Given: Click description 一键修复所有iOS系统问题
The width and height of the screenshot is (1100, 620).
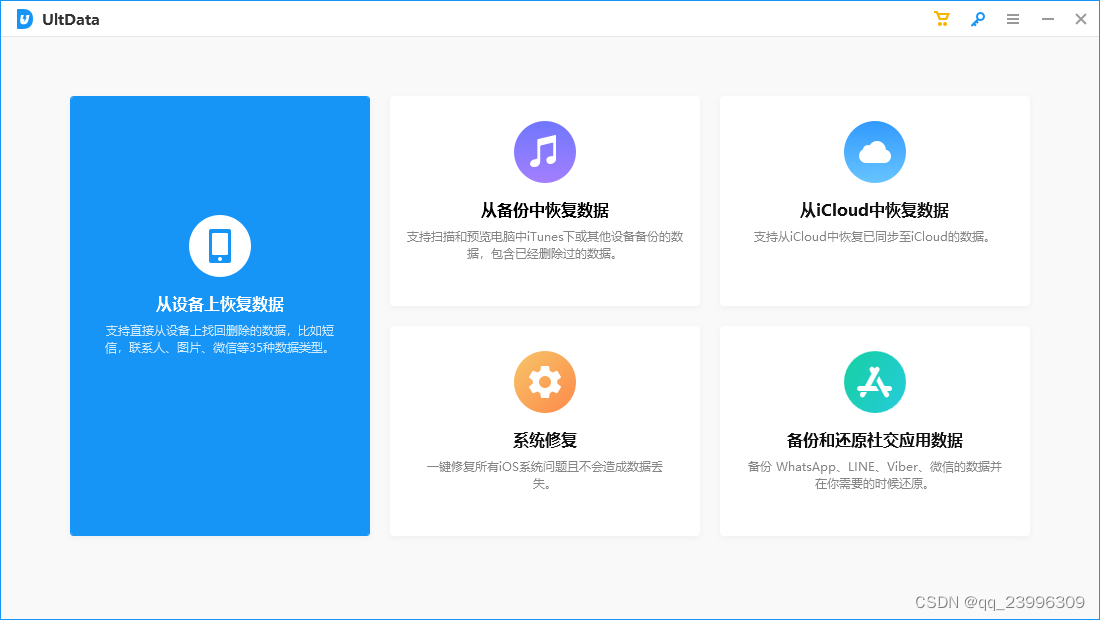Looking at the screenshot, I should coord(544,475).
